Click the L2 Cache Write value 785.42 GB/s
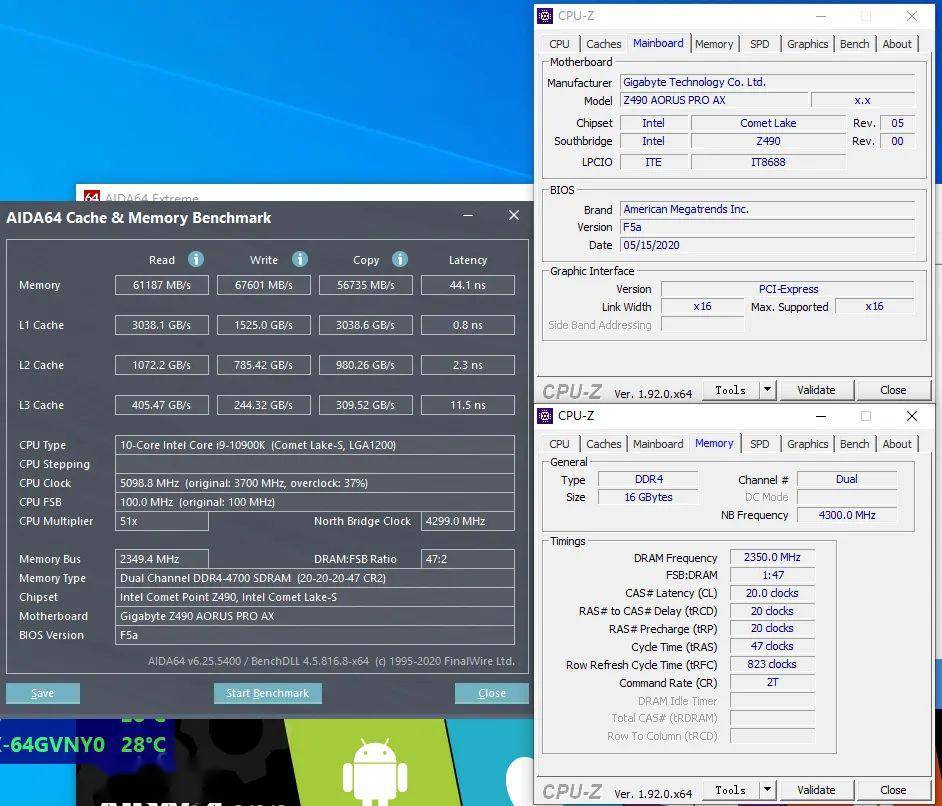 (264, 365)
